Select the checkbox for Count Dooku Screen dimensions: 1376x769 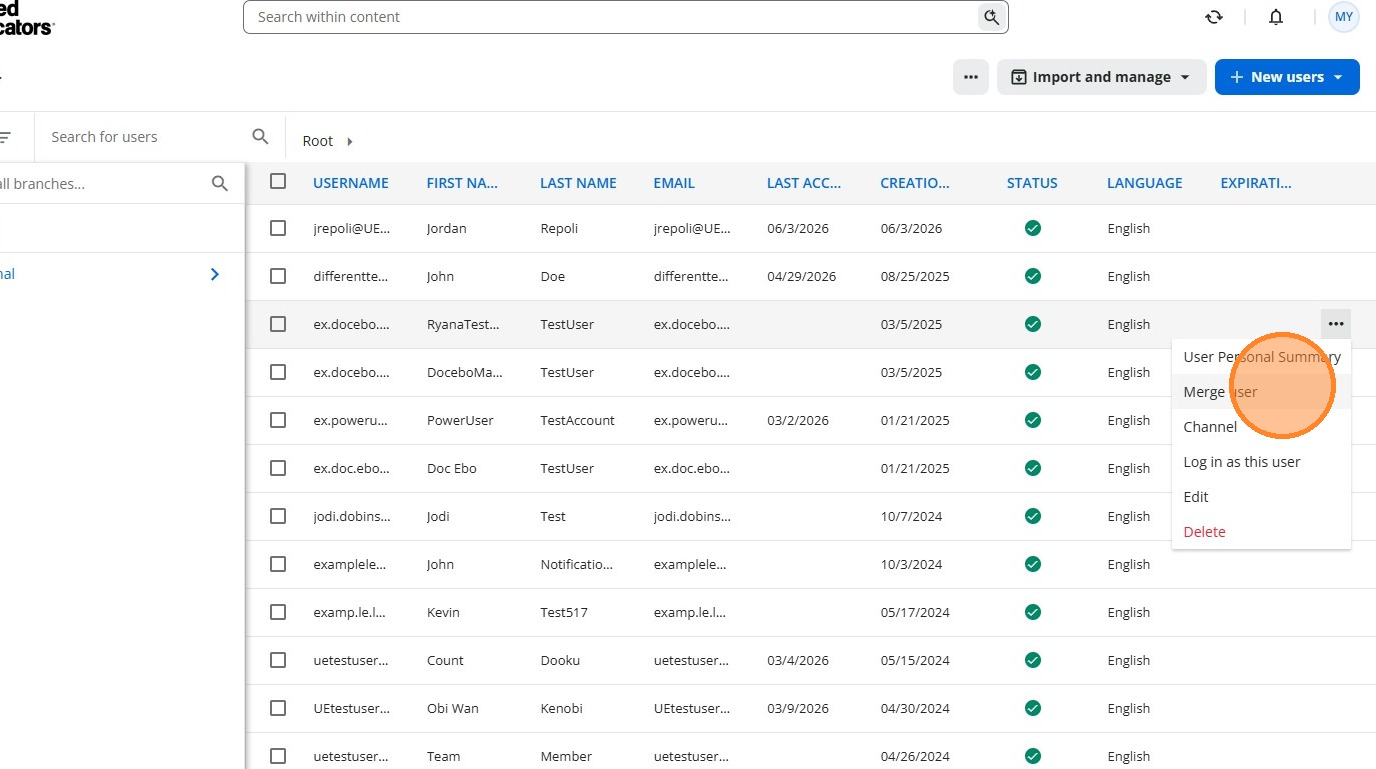pyautogui.click(x=278, y=660)
